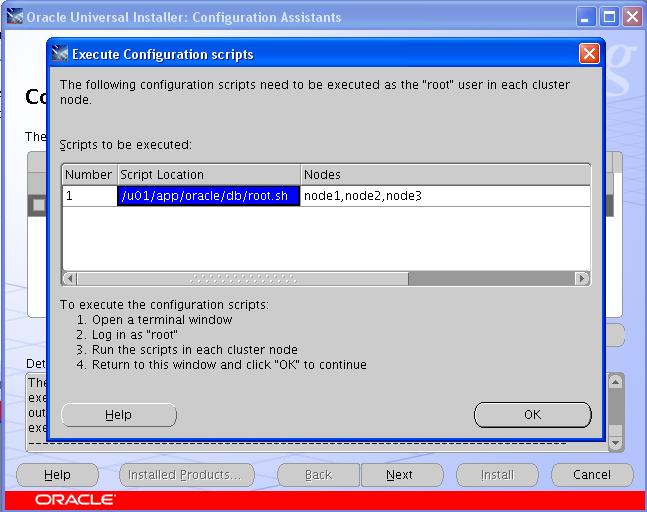
Task: Close the Execute Configuration scripts dialog
Action: [x=589, y=54]
